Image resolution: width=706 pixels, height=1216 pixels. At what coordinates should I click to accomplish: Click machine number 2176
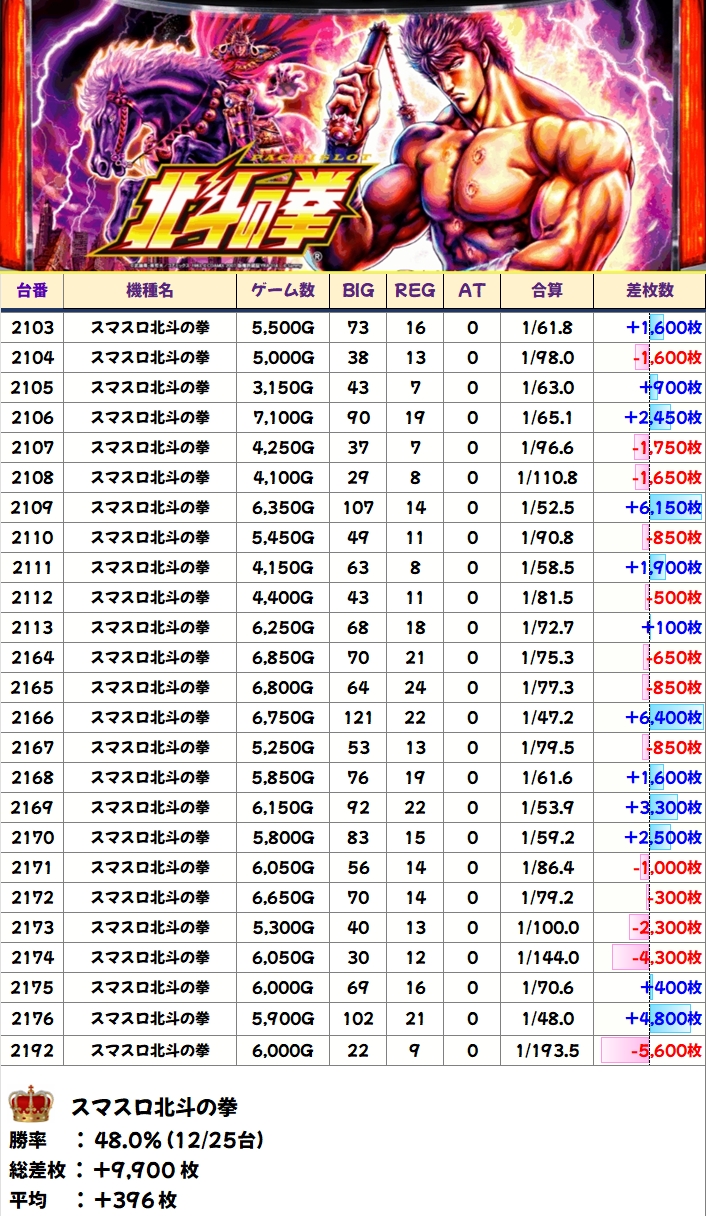pos(33,1019)
